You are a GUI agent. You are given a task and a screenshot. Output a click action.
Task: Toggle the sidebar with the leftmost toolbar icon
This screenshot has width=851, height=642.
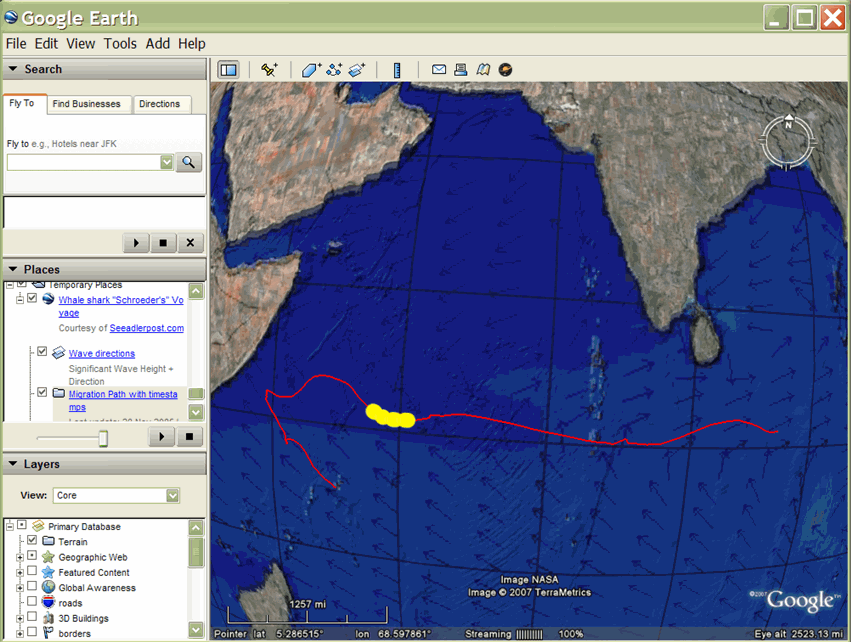pyautogui.click(x=227, y=69)
